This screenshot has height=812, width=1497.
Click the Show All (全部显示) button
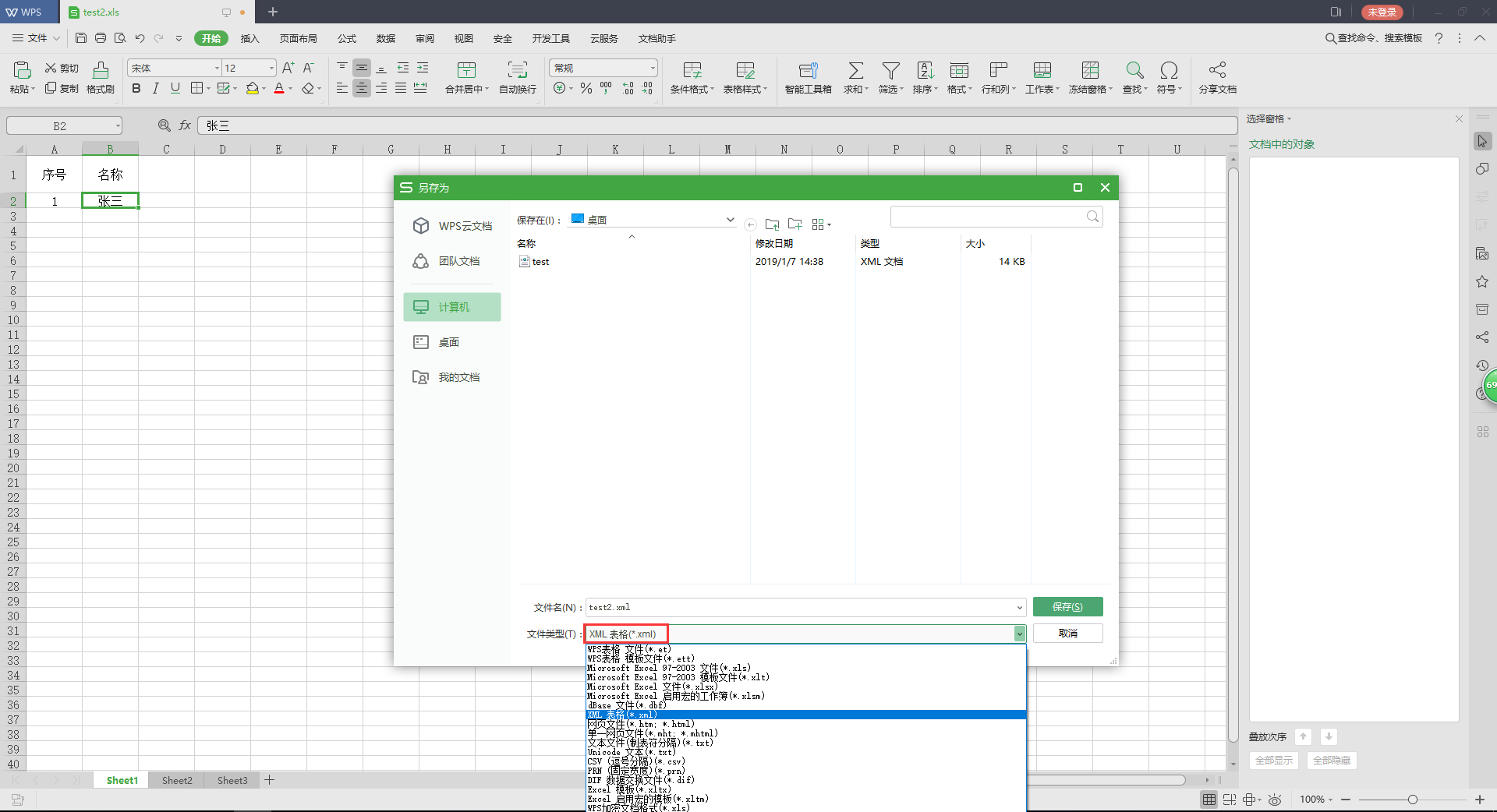(x=1274, y=761)
